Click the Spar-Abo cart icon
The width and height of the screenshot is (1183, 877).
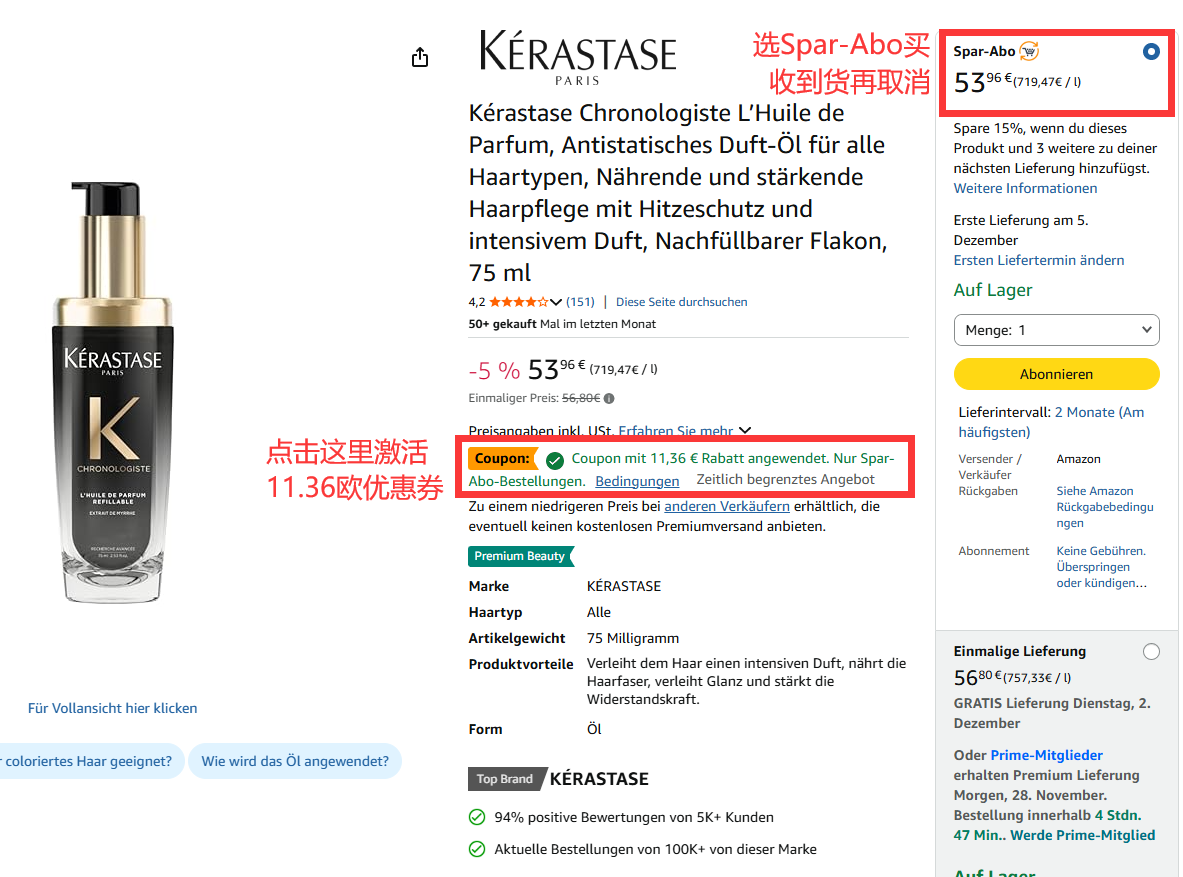tap(1029, 52)
